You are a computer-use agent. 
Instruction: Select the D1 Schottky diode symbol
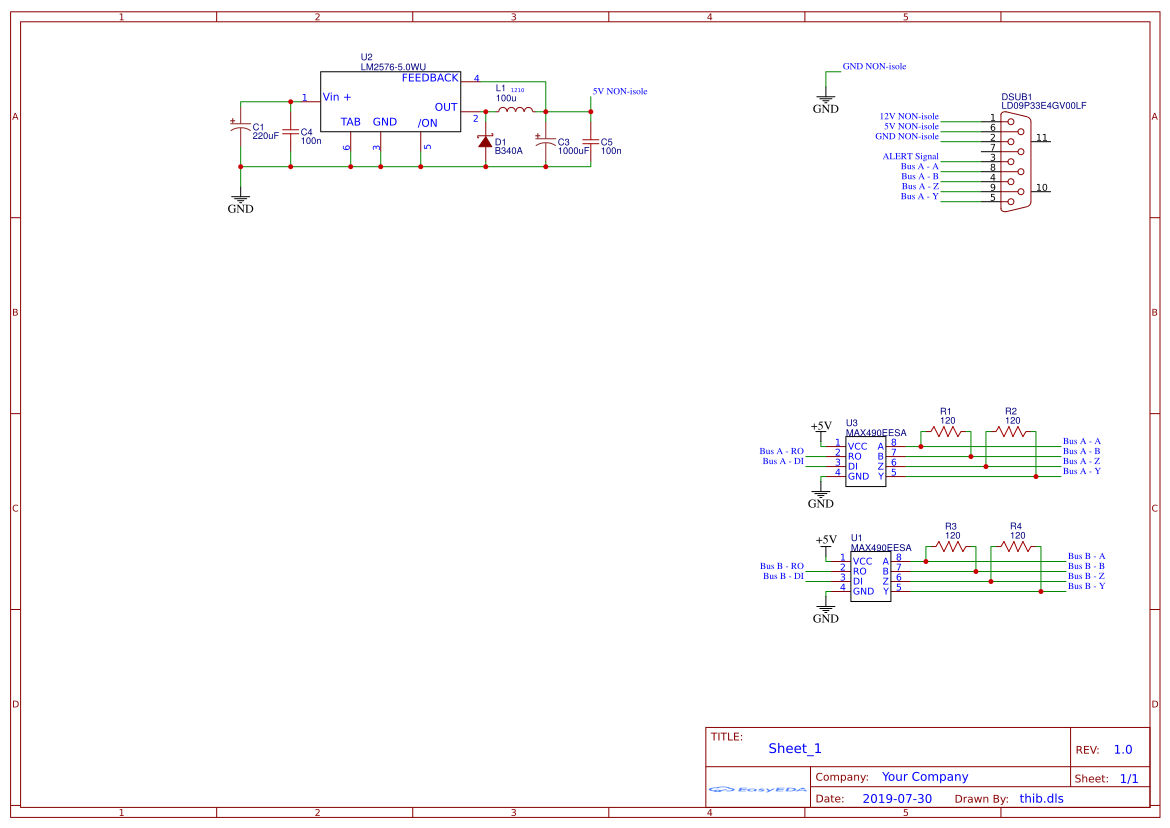[x=486, y=141]
